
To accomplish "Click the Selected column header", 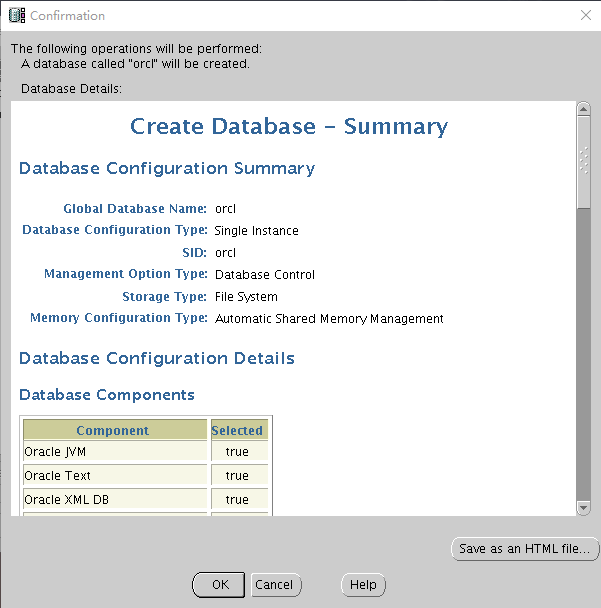I will (x=239, y=430).
